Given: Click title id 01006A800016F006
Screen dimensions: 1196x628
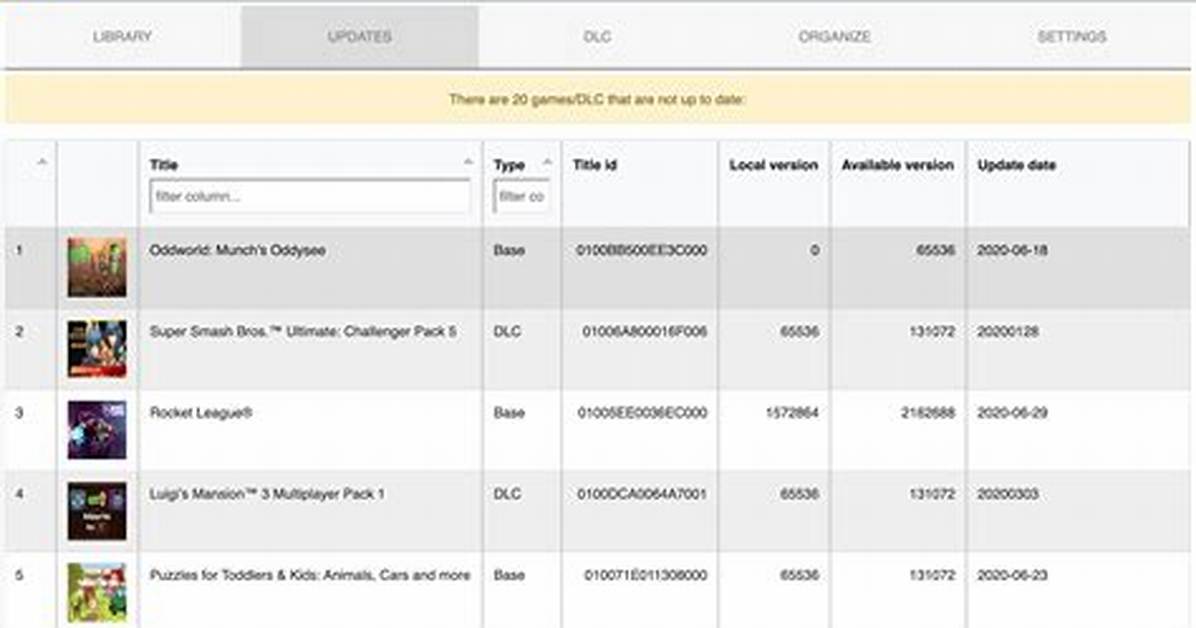Looking at the screenshot, I should click(645, 332).
